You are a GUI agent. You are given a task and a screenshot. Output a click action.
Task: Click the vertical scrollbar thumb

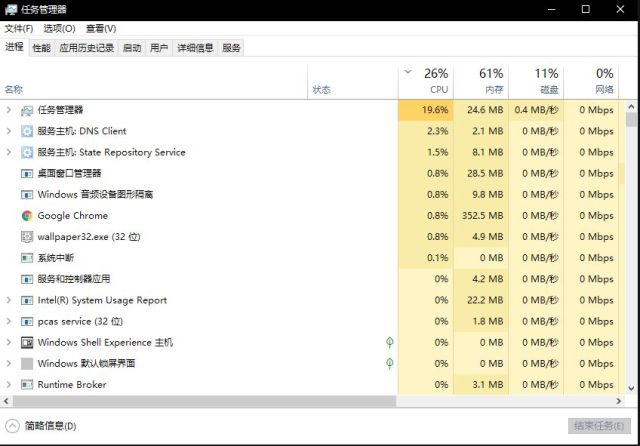tap(631, 120)
